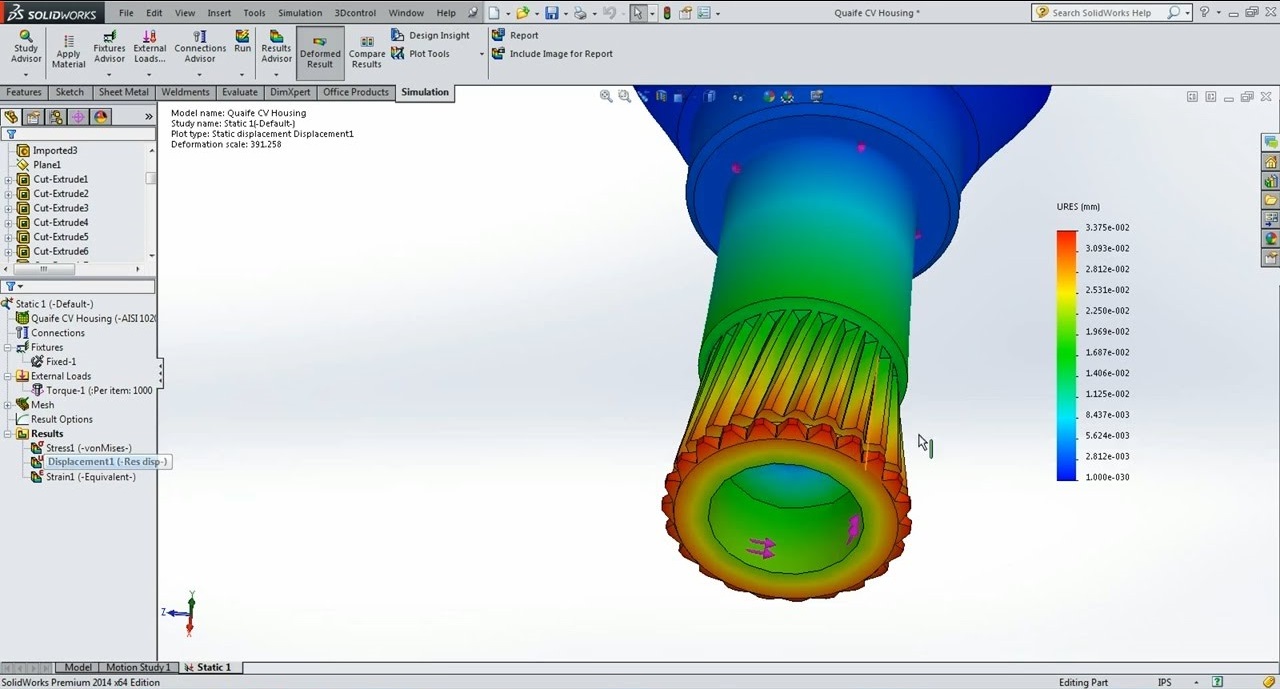
Task: Open the Fixtures Advisor
Action: click(109, 46)
